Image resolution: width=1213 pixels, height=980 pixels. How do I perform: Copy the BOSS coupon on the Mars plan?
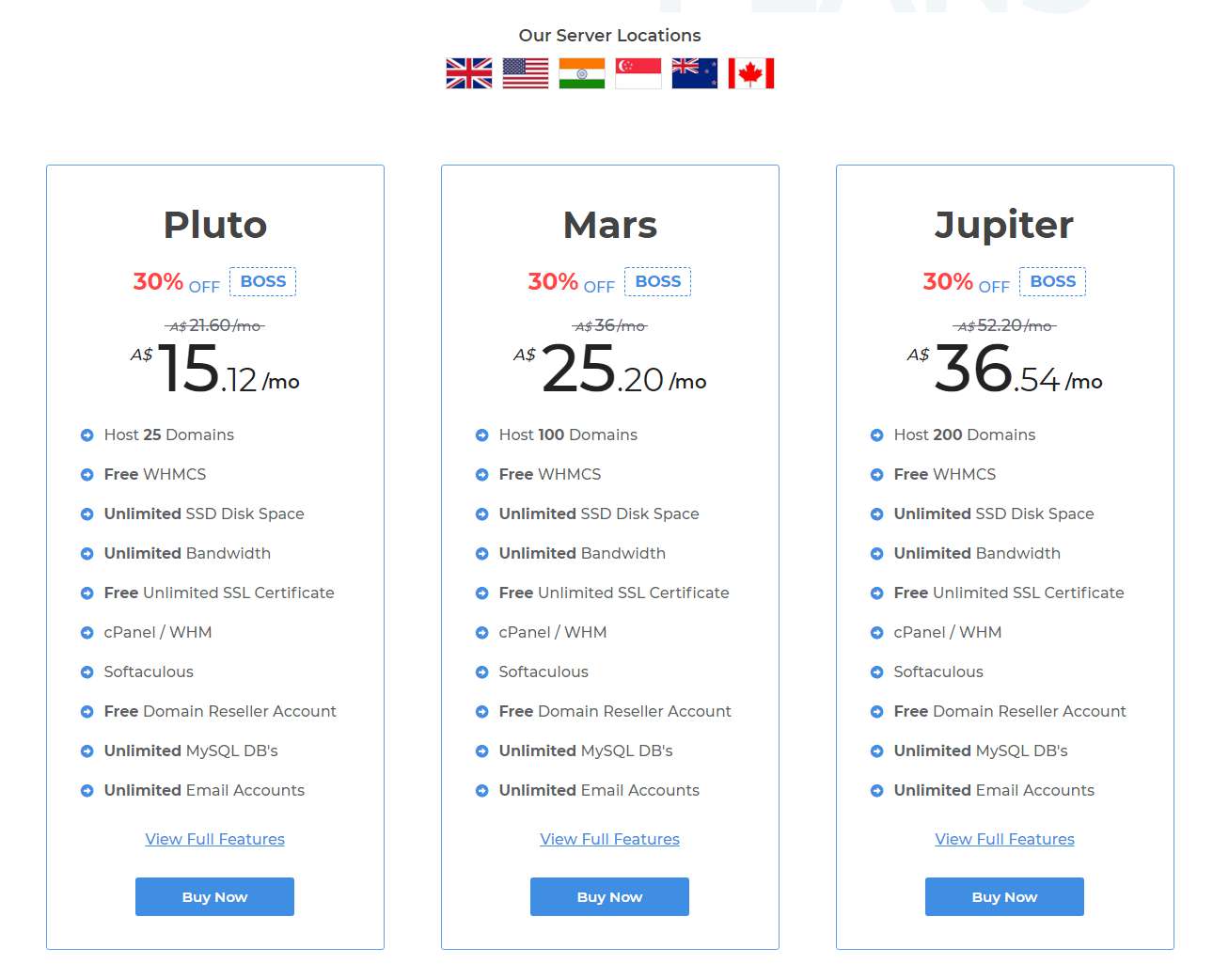658,281
